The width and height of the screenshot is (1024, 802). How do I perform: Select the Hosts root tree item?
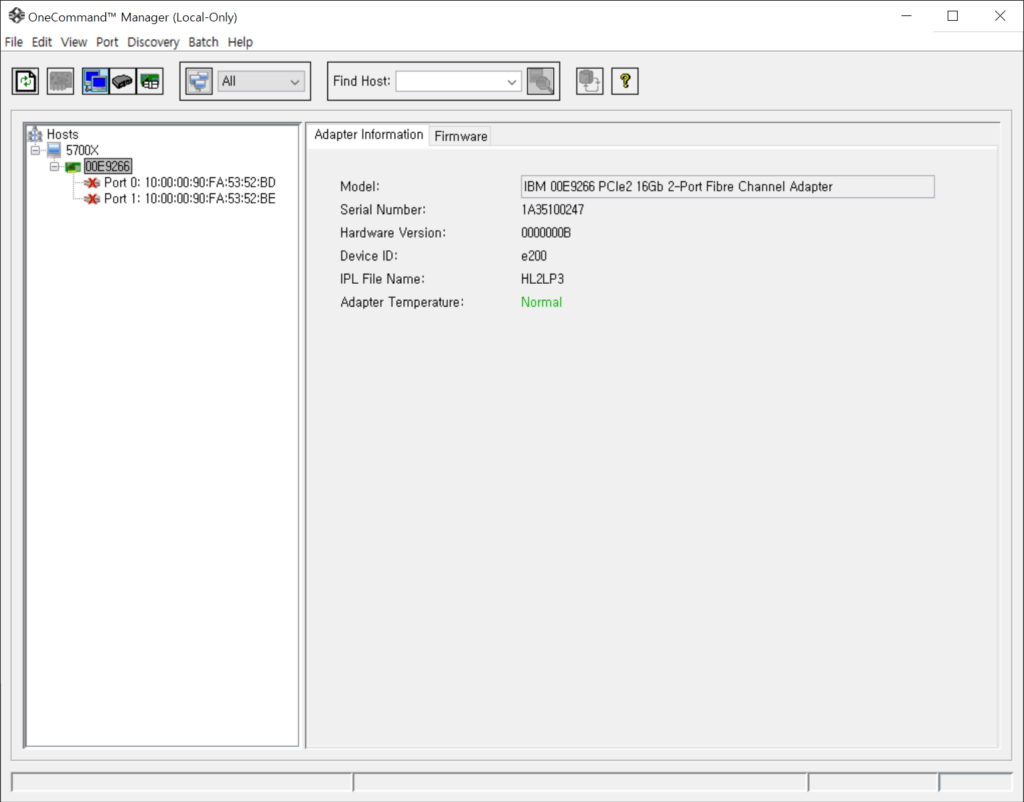[x=62, y=134]
